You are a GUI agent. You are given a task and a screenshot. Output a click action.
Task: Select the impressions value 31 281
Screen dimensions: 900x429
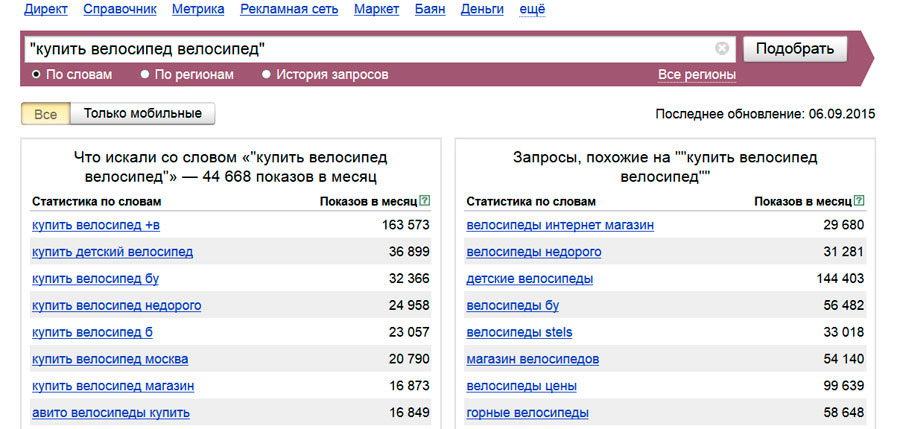pyautogui.click(x=843, y=252)
